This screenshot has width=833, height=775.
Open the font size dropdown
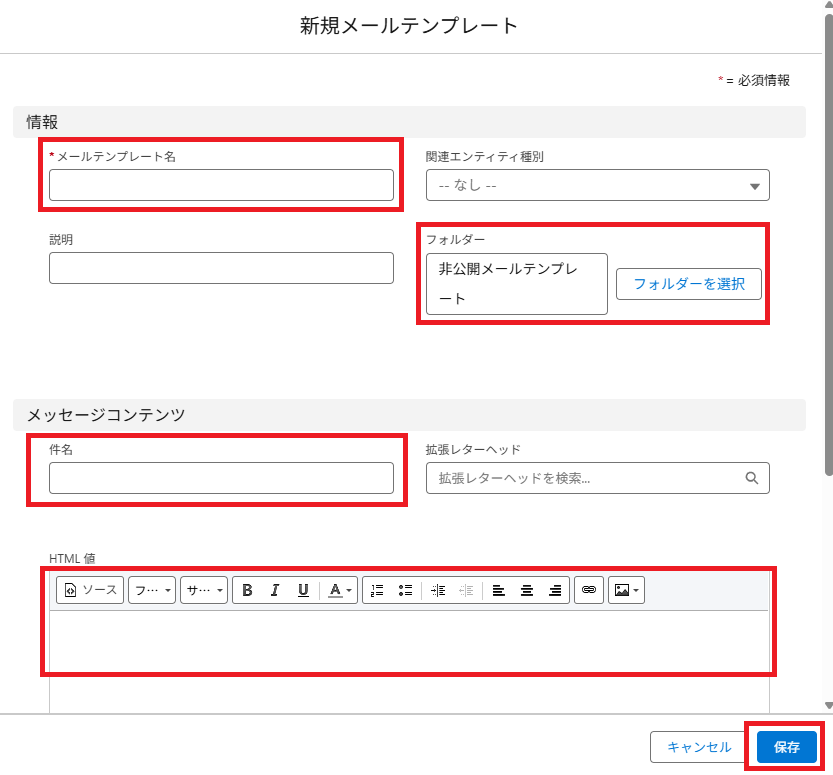click(x=204, y=590)
